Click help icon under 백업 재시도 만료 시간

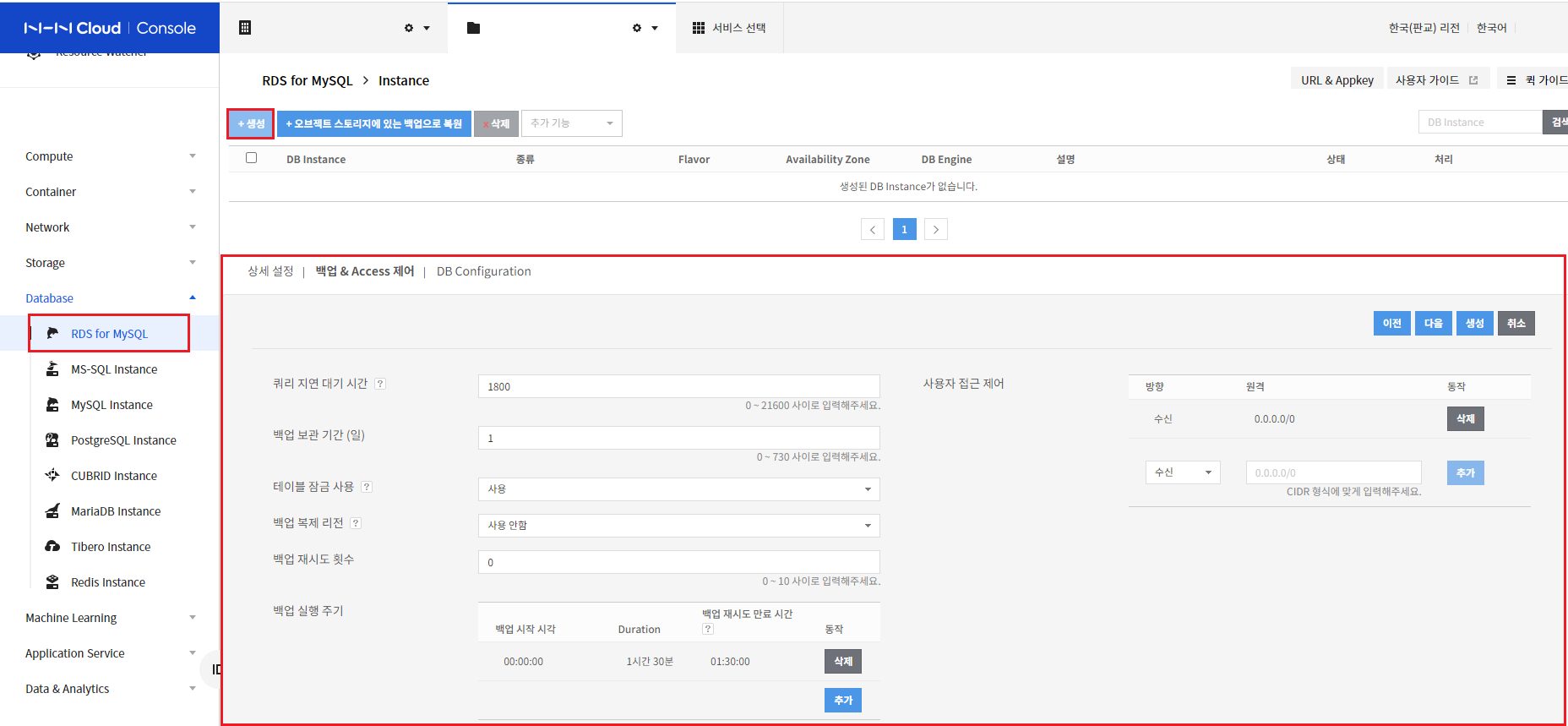pos(708,629)
